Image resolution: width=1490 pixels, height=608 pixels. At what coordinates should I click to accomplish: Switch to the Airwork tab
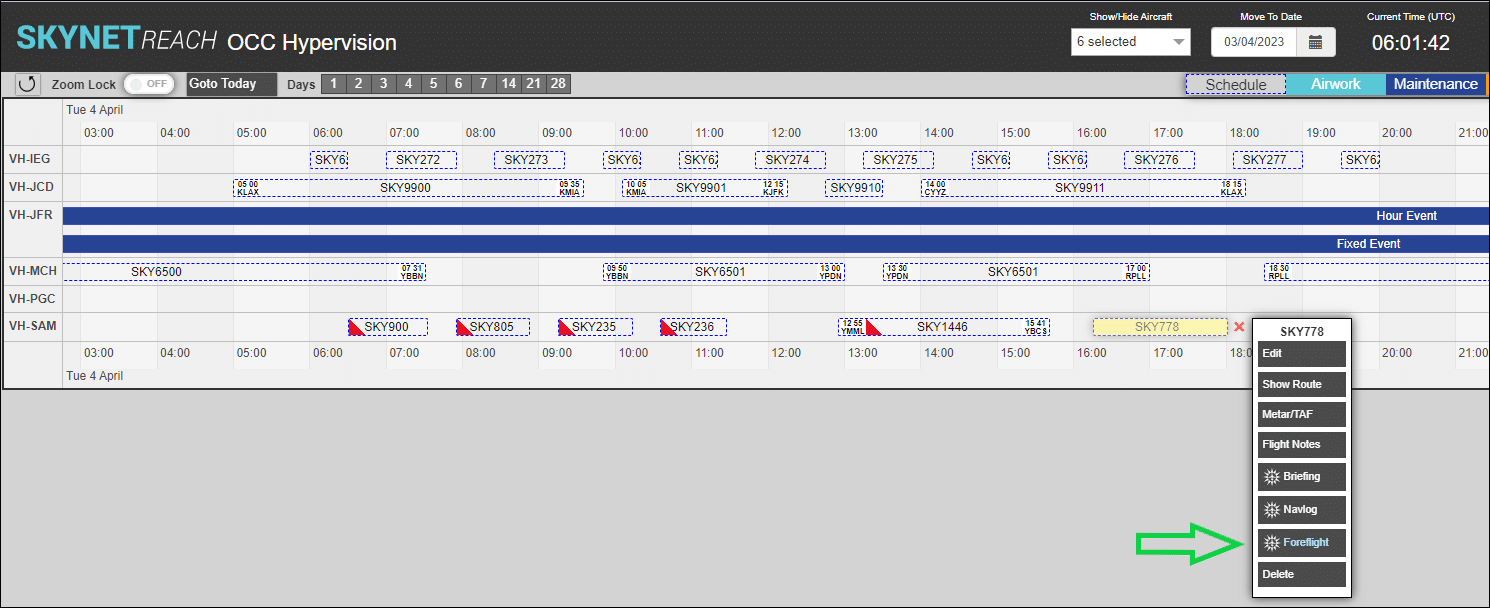(1335, 85)
